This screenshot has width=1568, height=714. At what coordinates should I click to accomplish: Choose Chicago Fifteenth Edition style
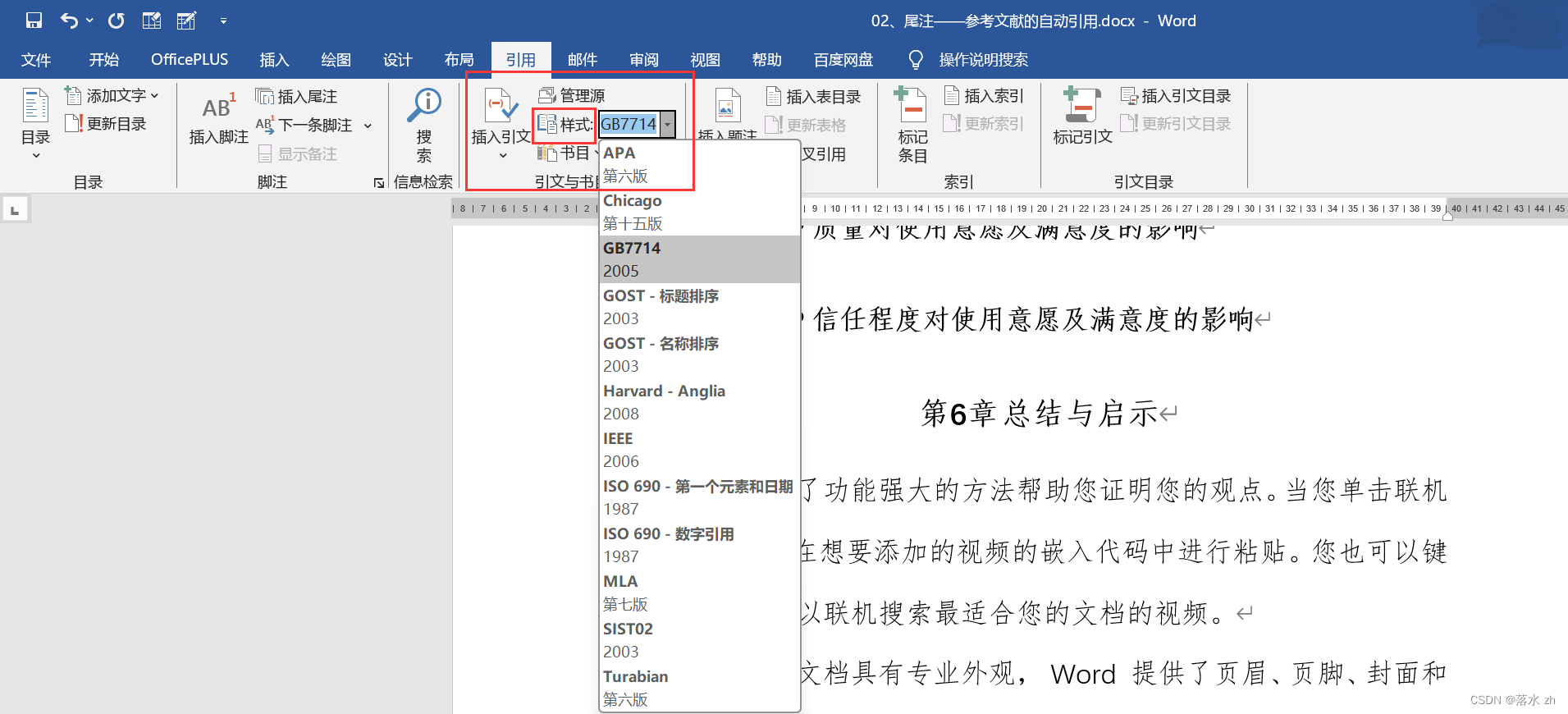[700, 212]
